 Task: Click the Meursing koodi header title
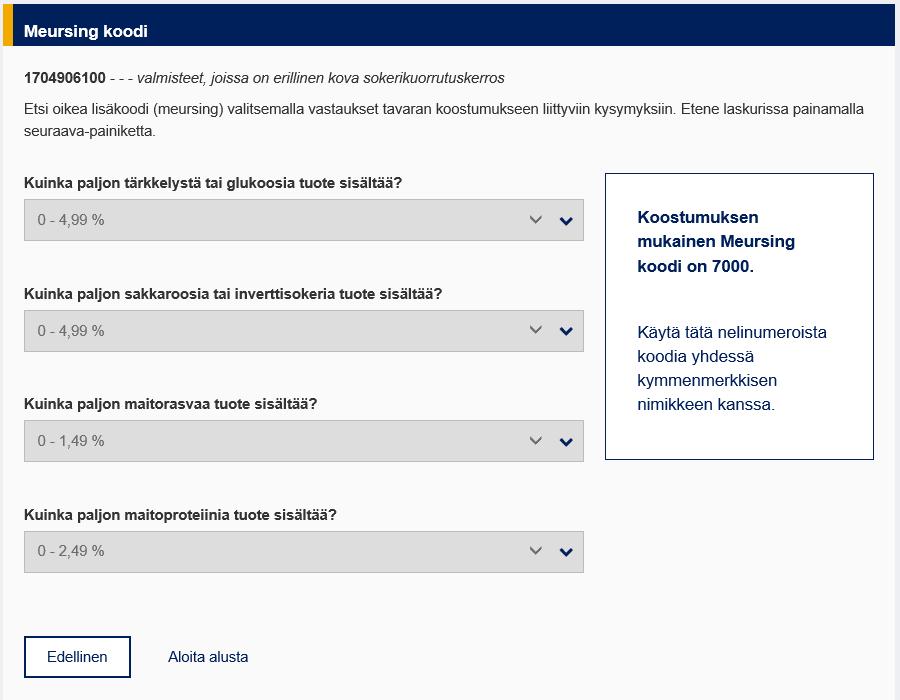pyautogui.click(x=86, y=31)
